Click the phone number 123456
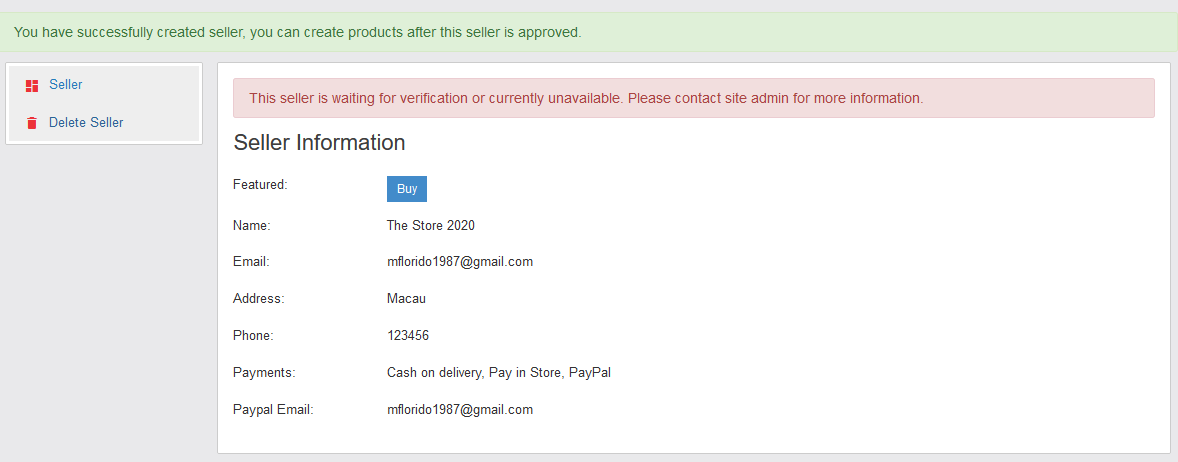This screenshot has height=462, width=1178. click(x=408, y=336)
